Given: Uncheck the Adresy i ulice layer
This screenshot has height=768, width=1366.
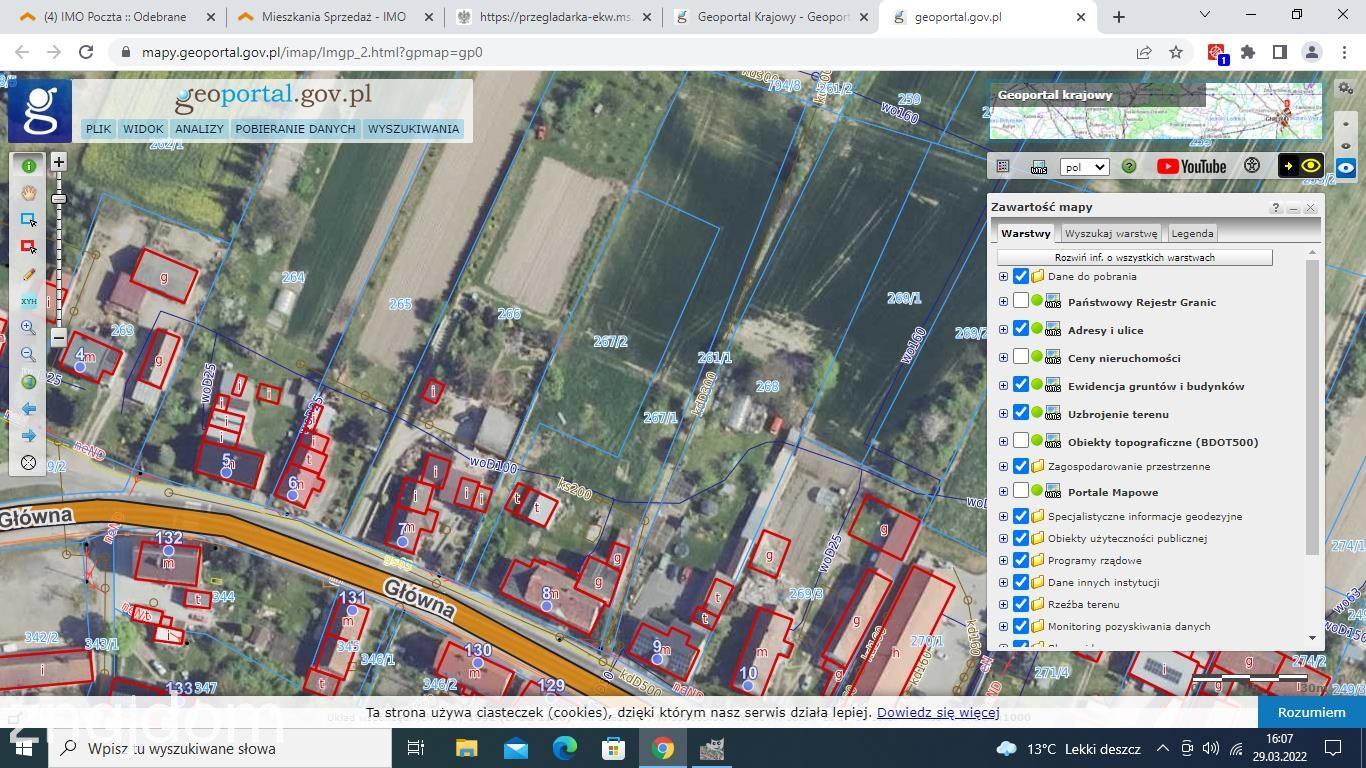Looking at the screenshot, I should tap(1021, 329).
